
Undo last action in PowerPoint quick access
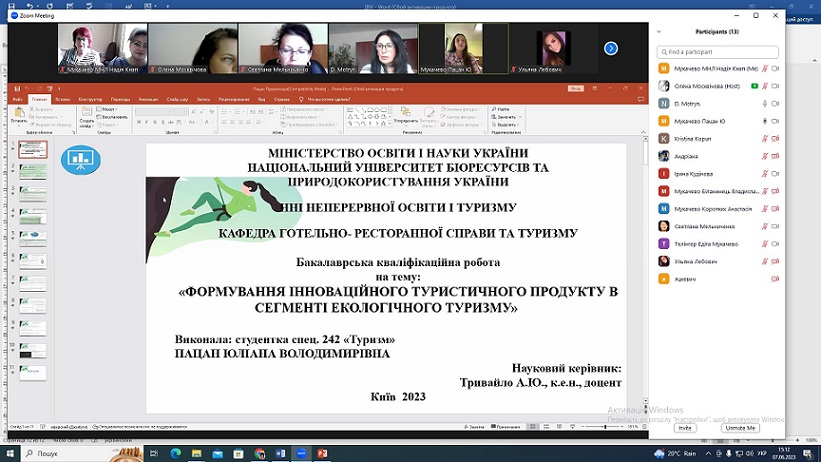28,89
